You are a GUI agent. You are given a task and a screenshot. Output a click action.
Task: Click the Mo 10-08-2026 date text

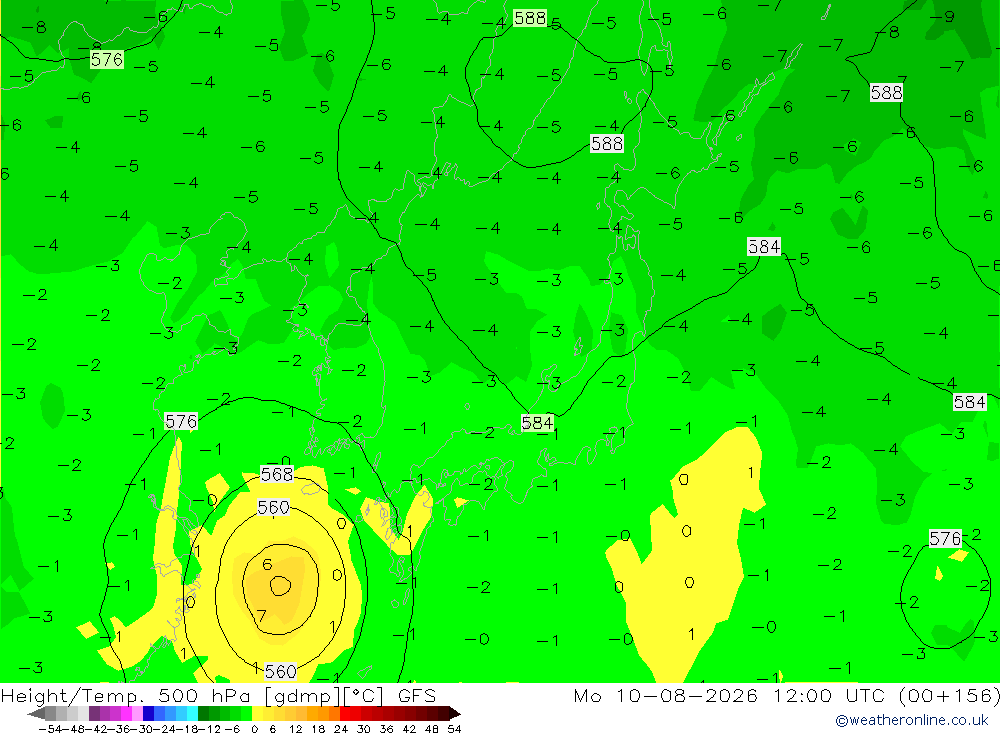coord(666,695)
